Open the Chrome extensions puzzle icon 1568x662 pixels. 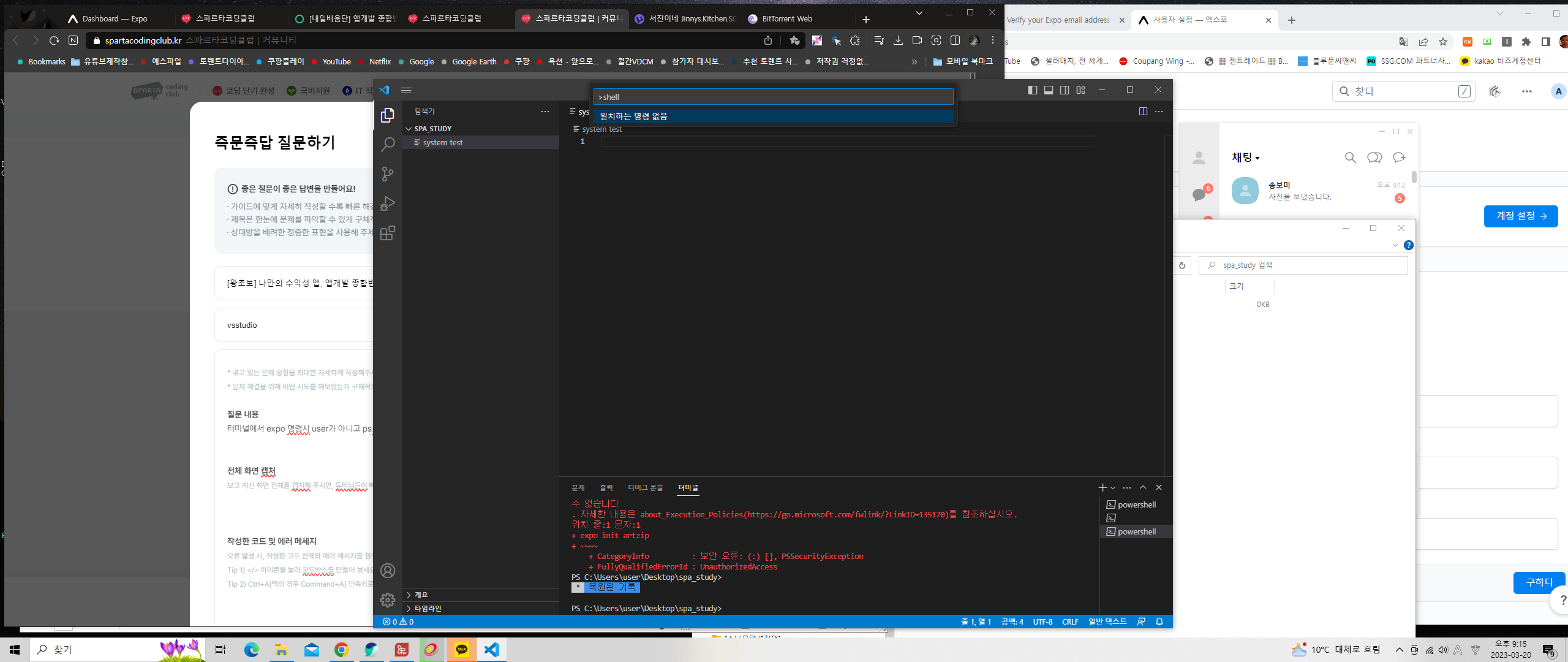click(1526, 42)
